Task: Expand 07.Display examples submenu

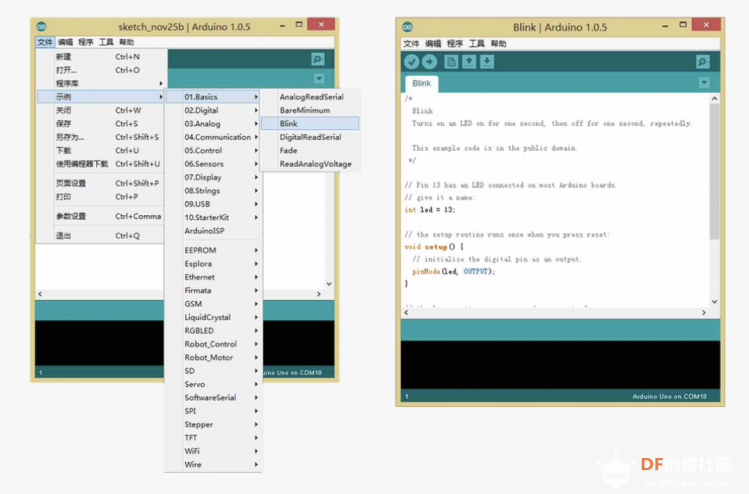Action: coord(213,177)
